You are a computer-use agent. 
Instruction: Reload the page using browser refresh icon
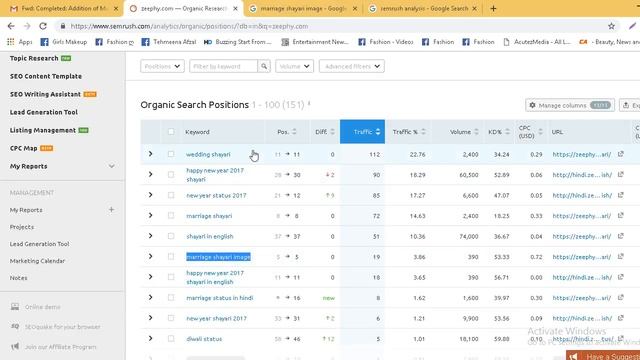[43, 26]
